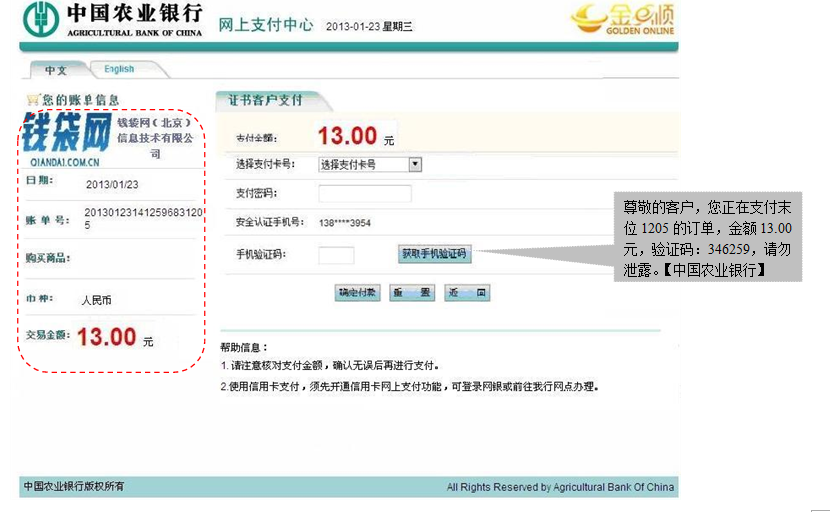Click the bill date 2013/01/23

tap(112, 185)
